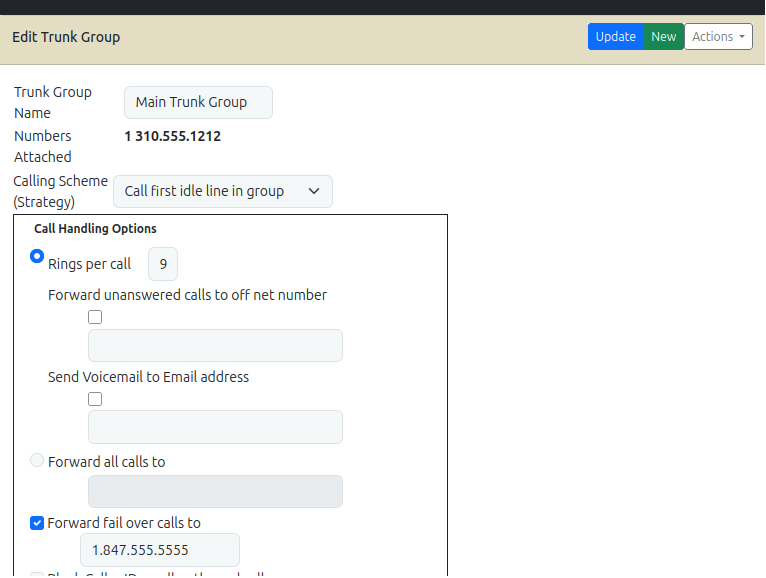Viewport: 766px width, 578px height.
Task: Select the Rings per call radio button
Action: tap(38, 256)
